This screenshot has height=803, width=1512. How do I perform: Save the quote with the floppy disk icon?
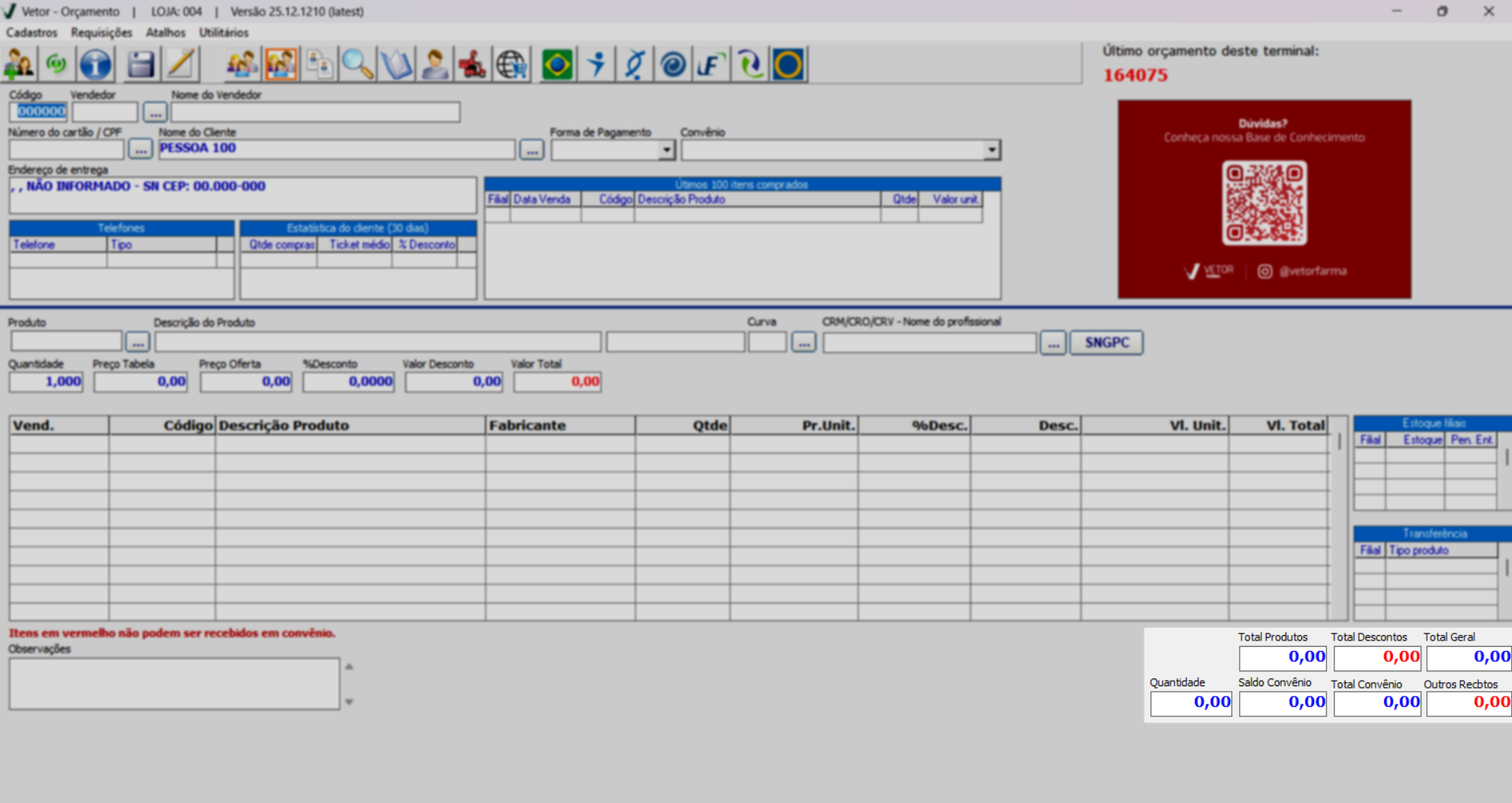click(140, 64)
